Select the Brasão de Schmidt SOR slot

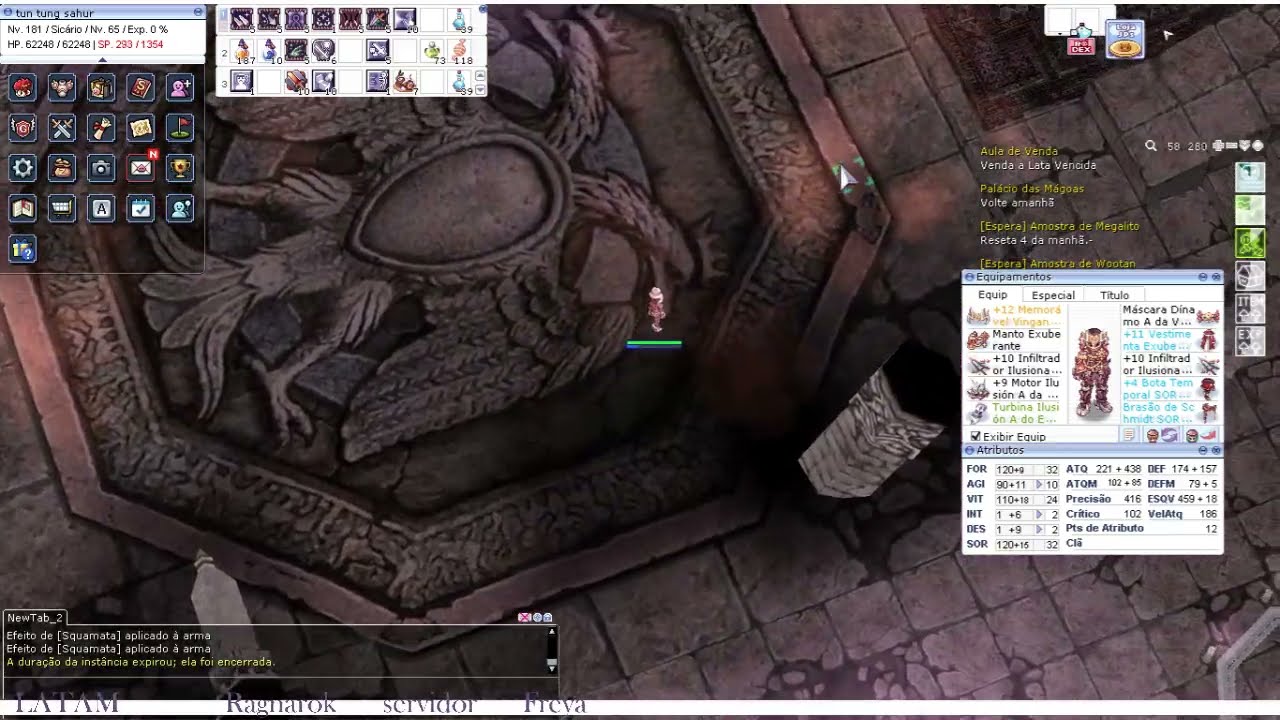pos(1170,412)
